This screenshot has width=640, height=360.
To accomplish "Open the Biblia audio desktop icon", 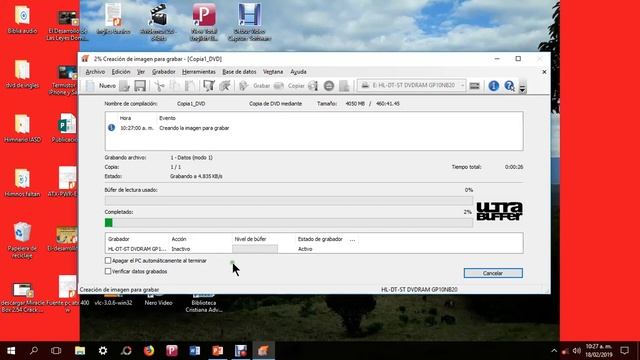I will point(22,20).
